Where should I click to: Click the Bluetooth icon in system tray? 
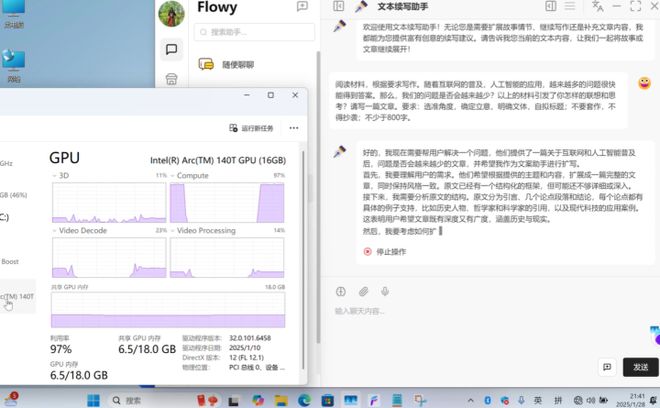pyautogui.click(x=487, y=400)
